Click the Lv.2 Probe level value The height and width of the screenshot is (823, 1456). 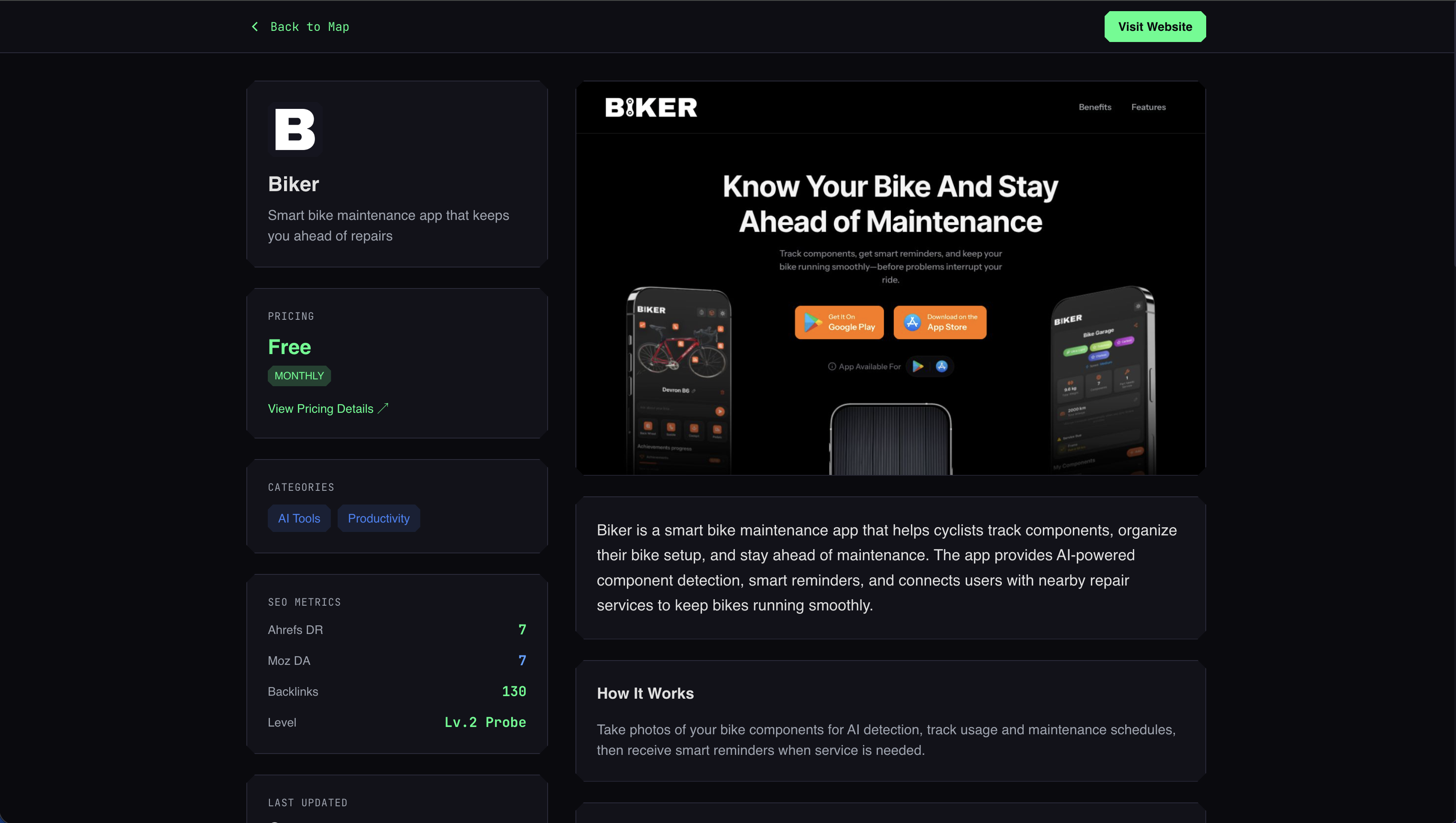coord(485,722)
